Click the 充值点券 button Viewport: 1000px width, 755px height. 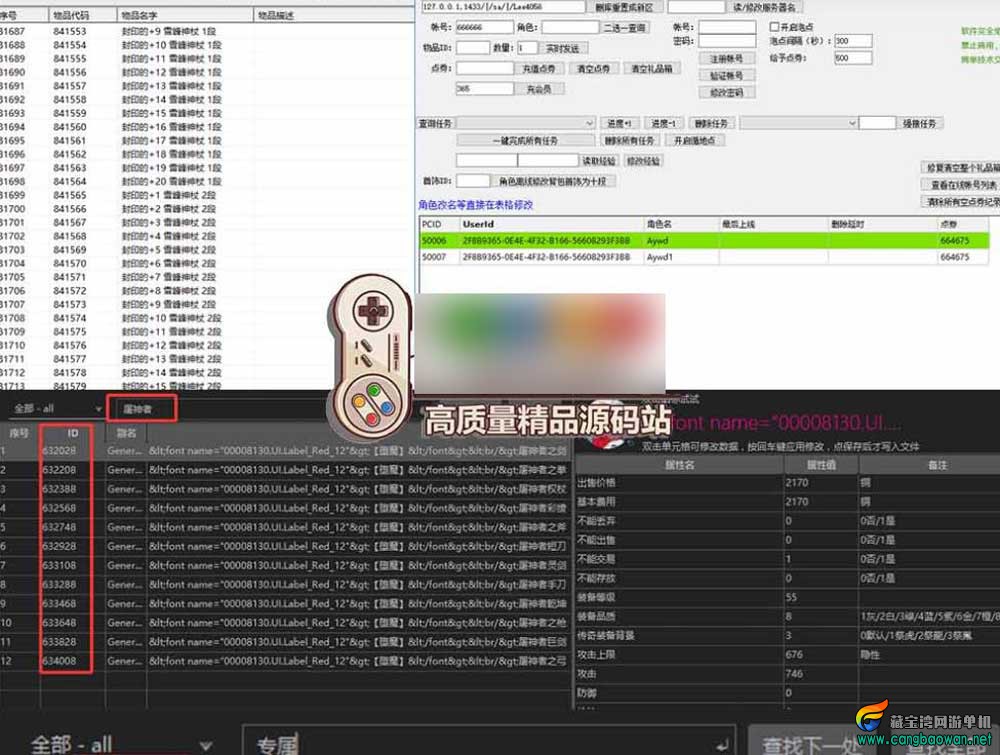[539, 68]
